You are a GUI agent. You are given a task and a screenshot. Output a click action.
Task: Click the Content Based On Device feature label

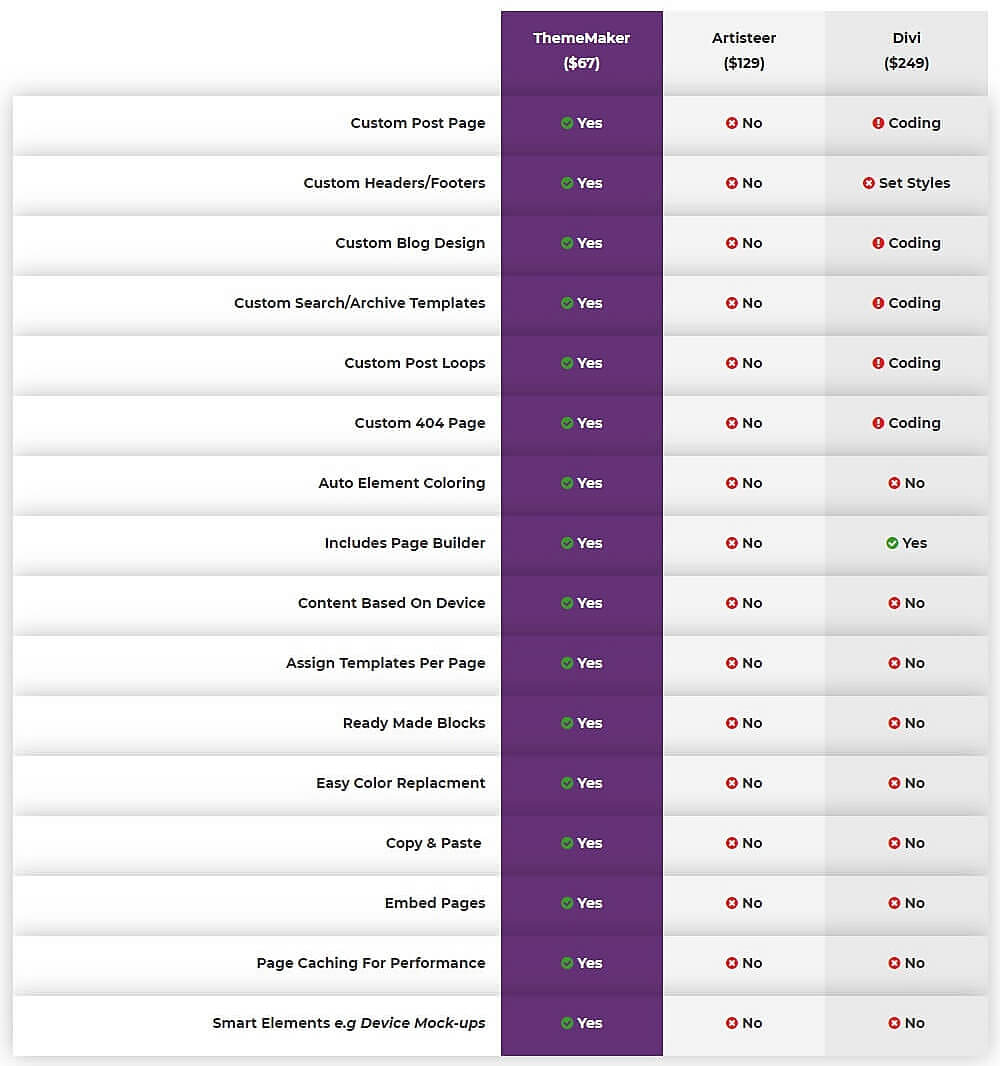(x=392, y=603)
